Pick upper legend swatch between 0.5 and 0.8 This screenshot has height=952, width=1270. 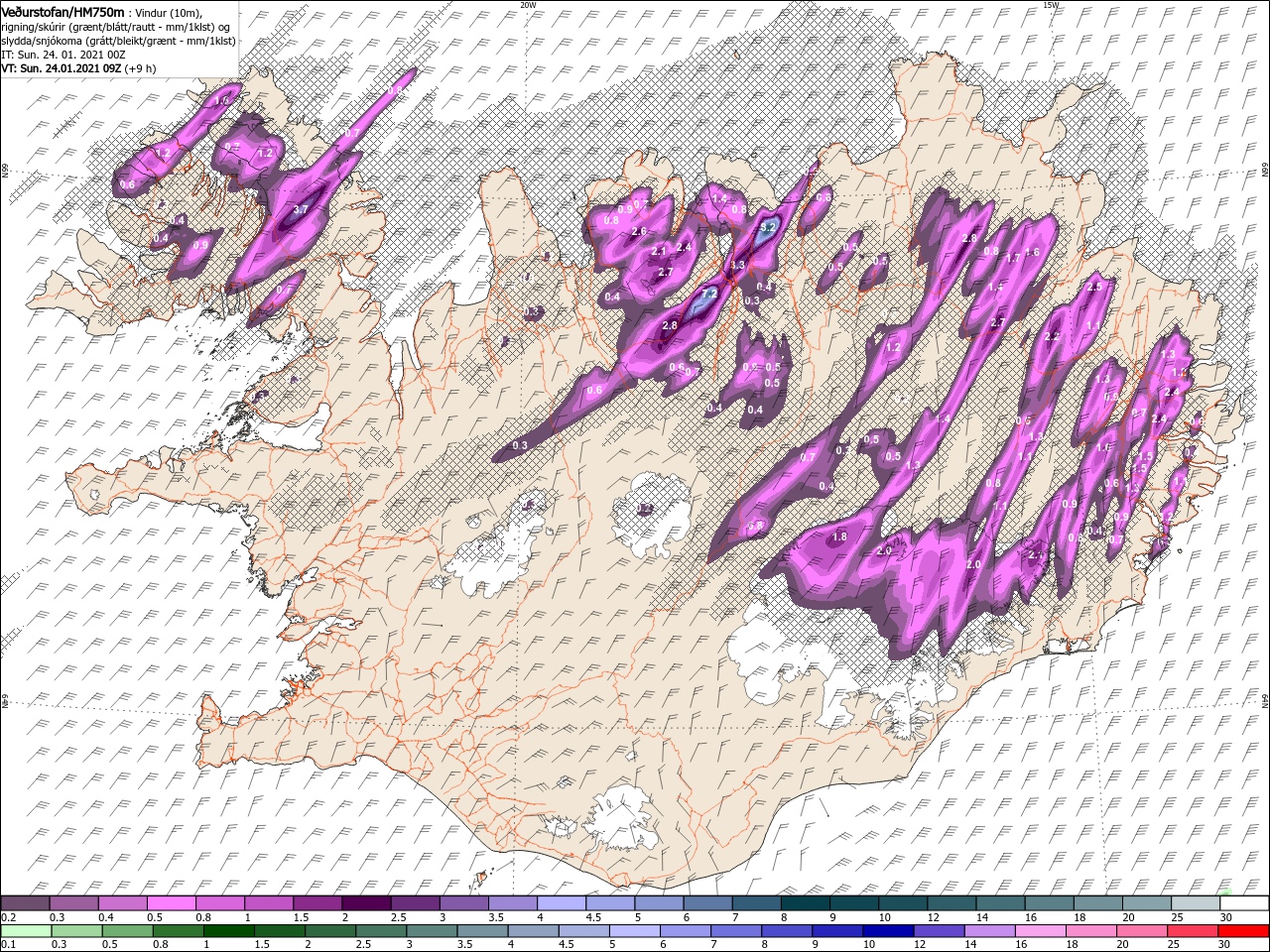[x=171, y=903]
